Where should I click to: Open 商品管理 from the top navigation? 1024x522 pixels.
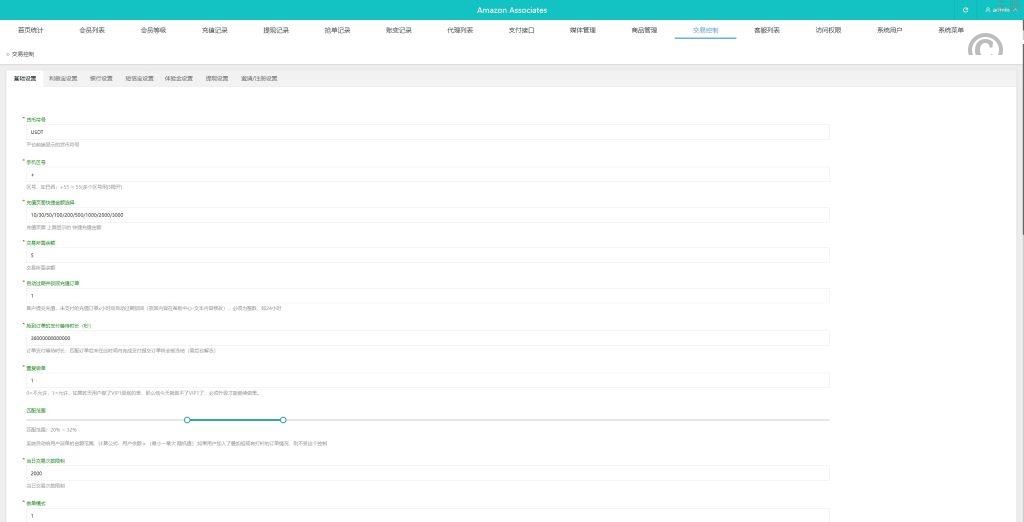click(x=644, y=30)
